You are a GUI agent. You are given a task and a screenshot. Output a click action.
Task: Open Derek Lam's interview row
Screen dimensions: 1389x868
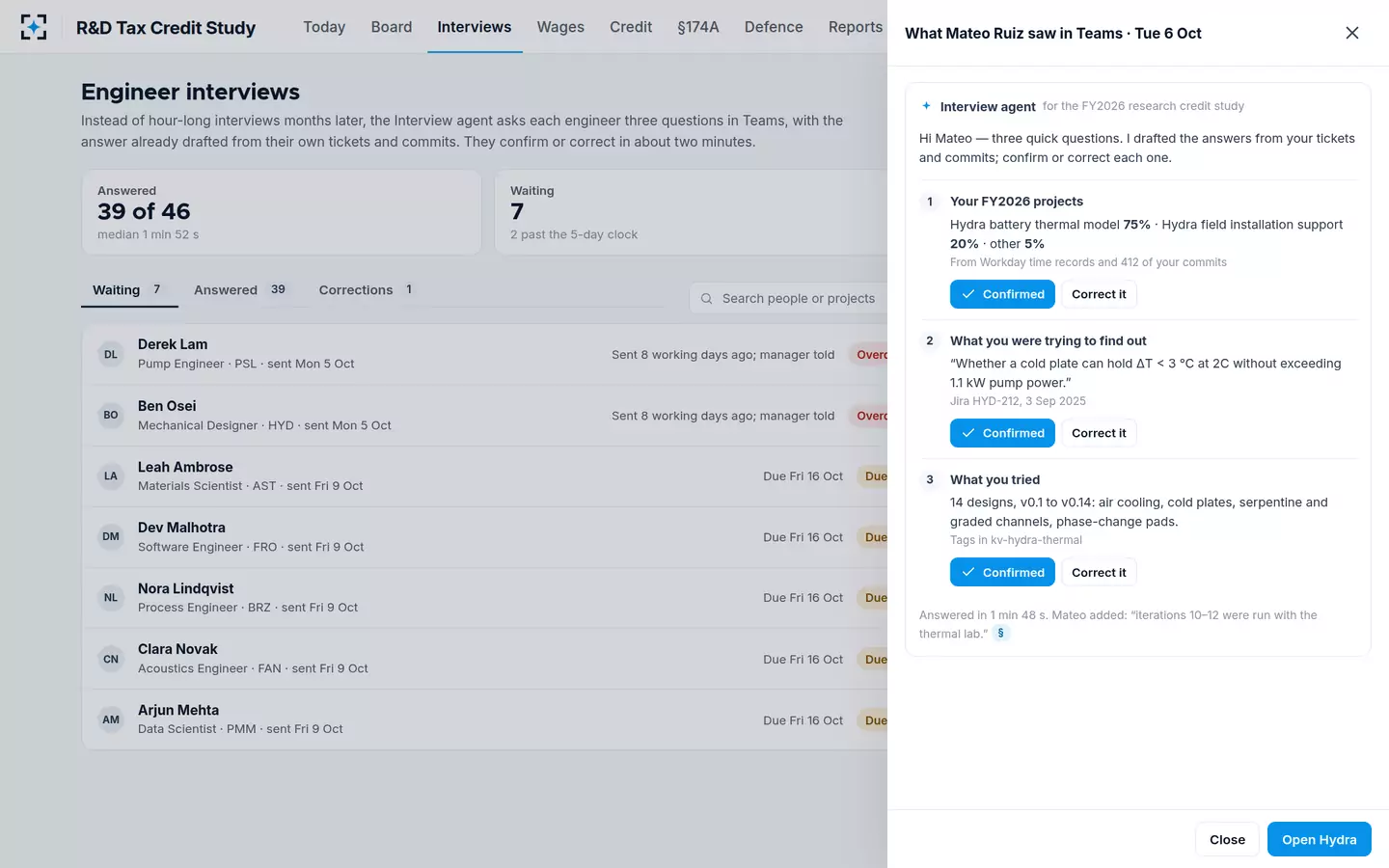[485, 354]
